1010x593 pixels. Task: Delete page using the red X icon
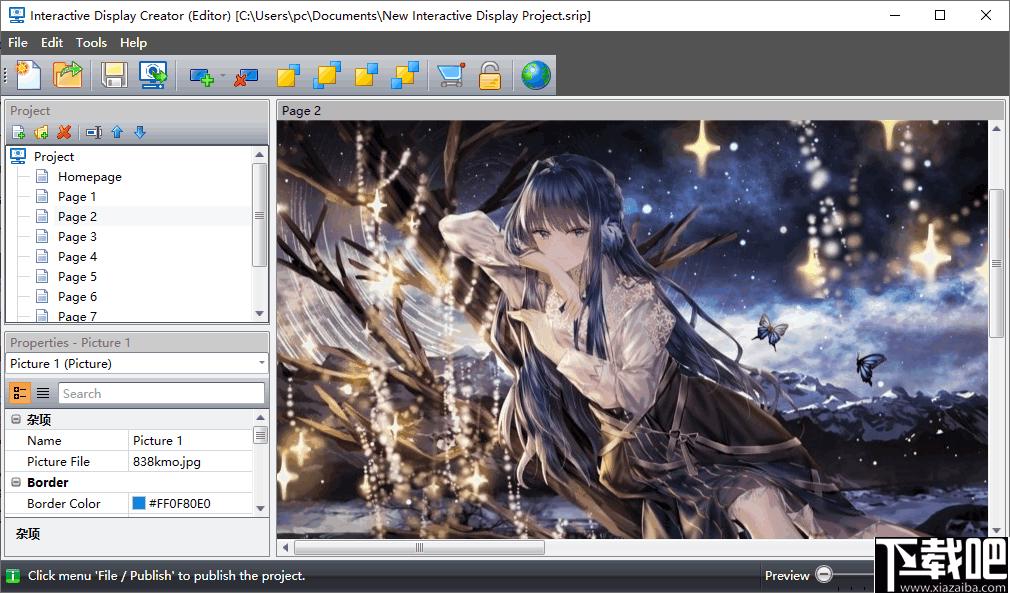click(x=63, y=133)
